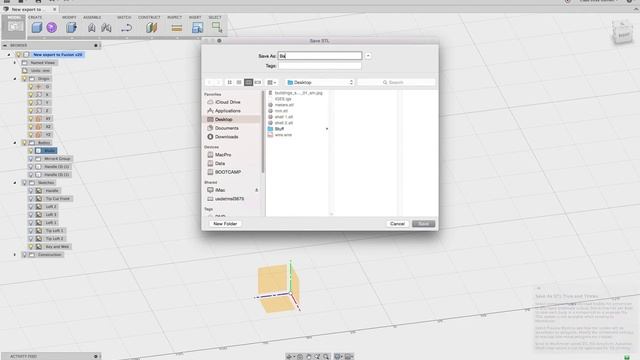Click the pan hand icon in navigation bar

tap(309, 356)
